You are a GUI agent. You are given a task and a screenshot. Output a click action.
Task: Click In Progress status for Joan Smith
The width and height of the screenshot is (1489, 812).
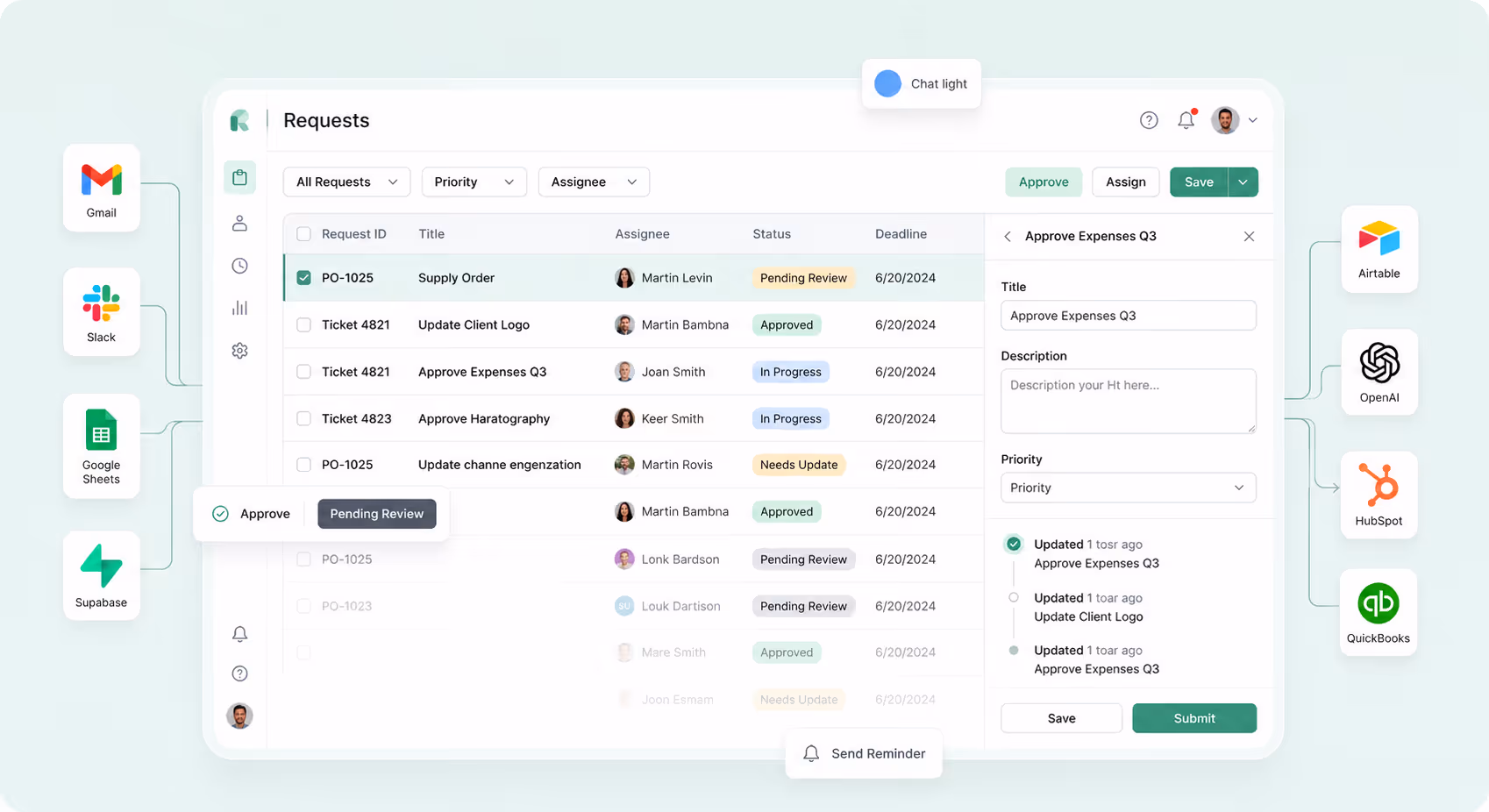click(791, 372)
